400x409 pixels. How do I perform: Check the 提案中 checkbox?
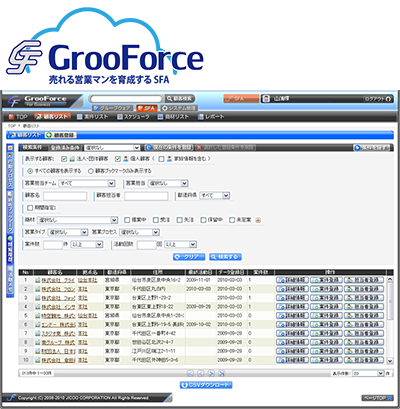pyautogui.click(x=127, y=220)
